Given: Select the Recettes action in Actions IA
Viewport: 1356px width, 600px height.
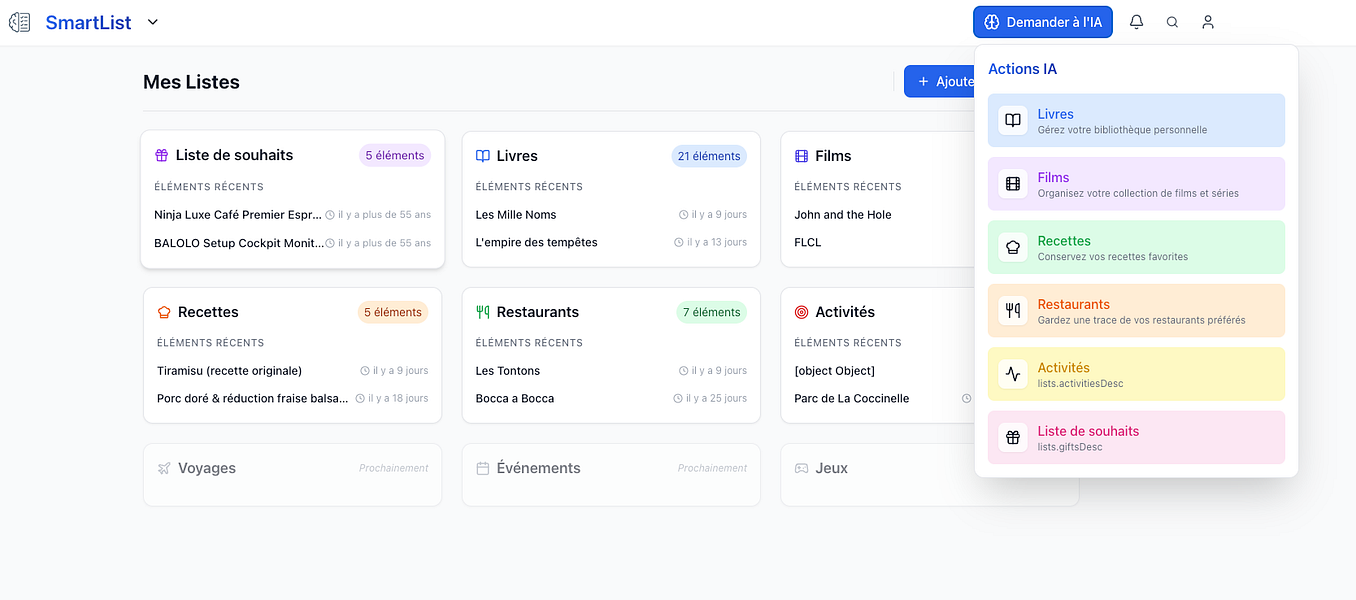Looking at the screenshot, I should (x=1136, y=247).
